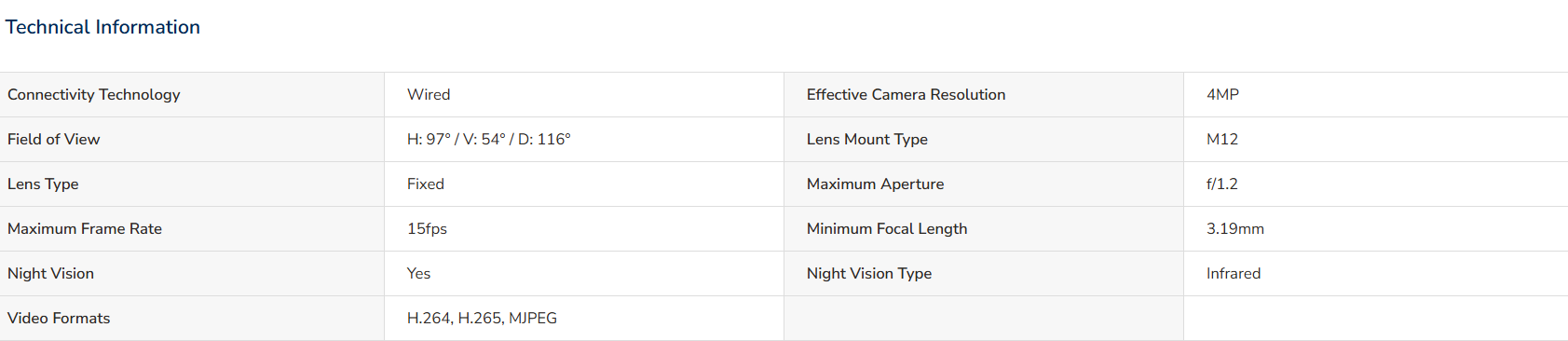The height and width of the screenshot is (341, 1568).
Task: Select the Lens Mount Type label
Action: [867, 140]
